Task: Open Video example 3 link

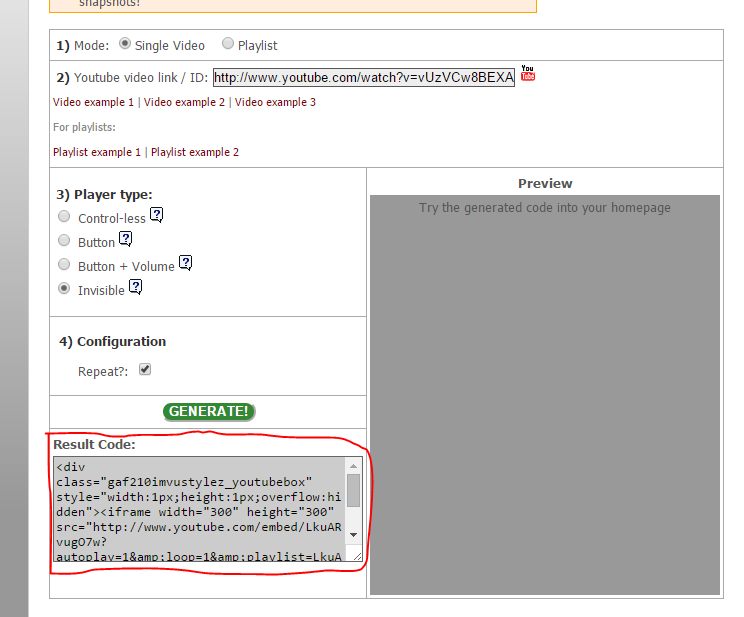Action: pyautogui.click(x=275, y=102)
